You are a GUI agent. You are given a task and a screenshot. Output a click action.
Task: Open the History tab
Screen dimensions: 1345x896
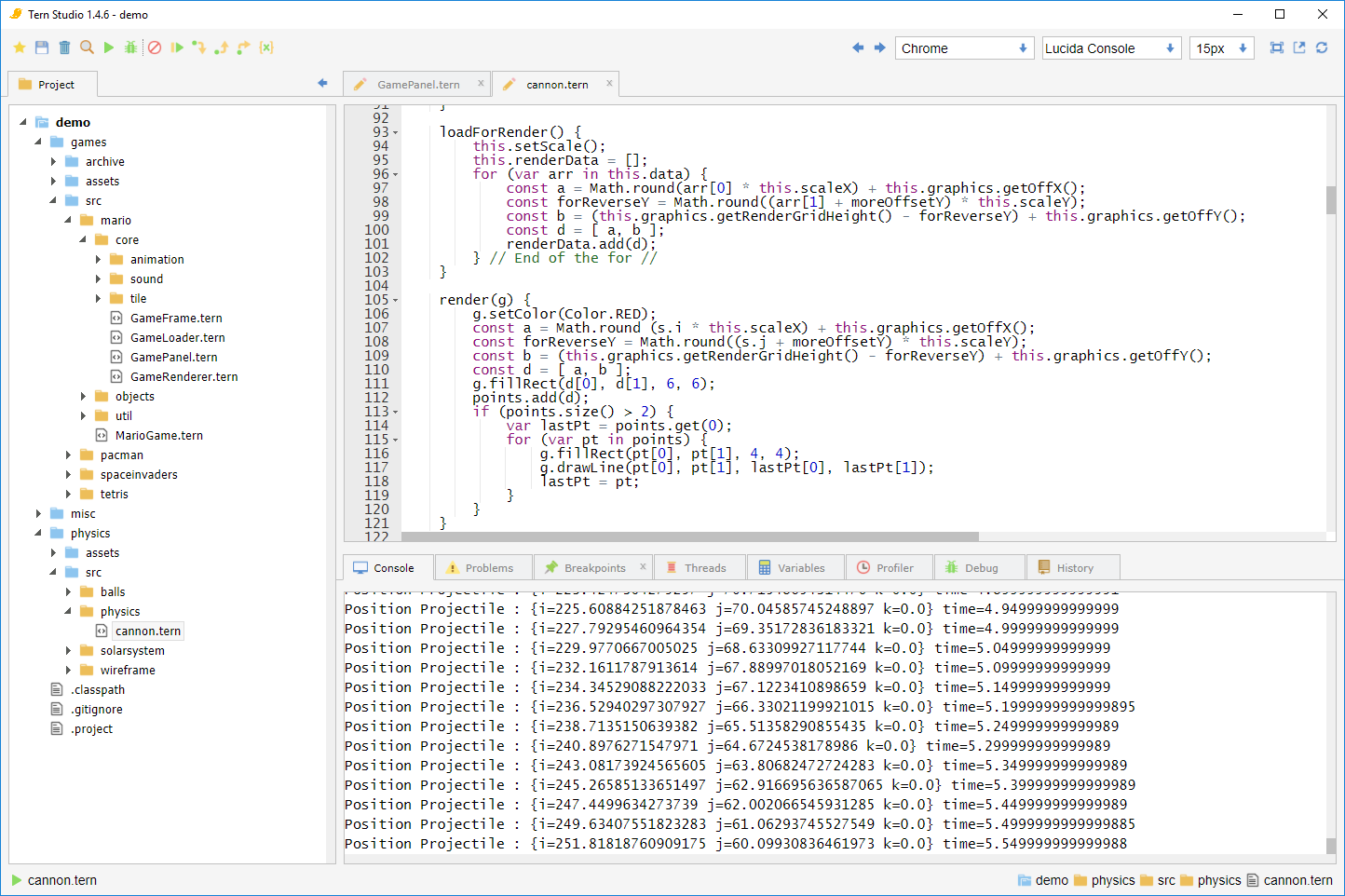coord(1073,568)
